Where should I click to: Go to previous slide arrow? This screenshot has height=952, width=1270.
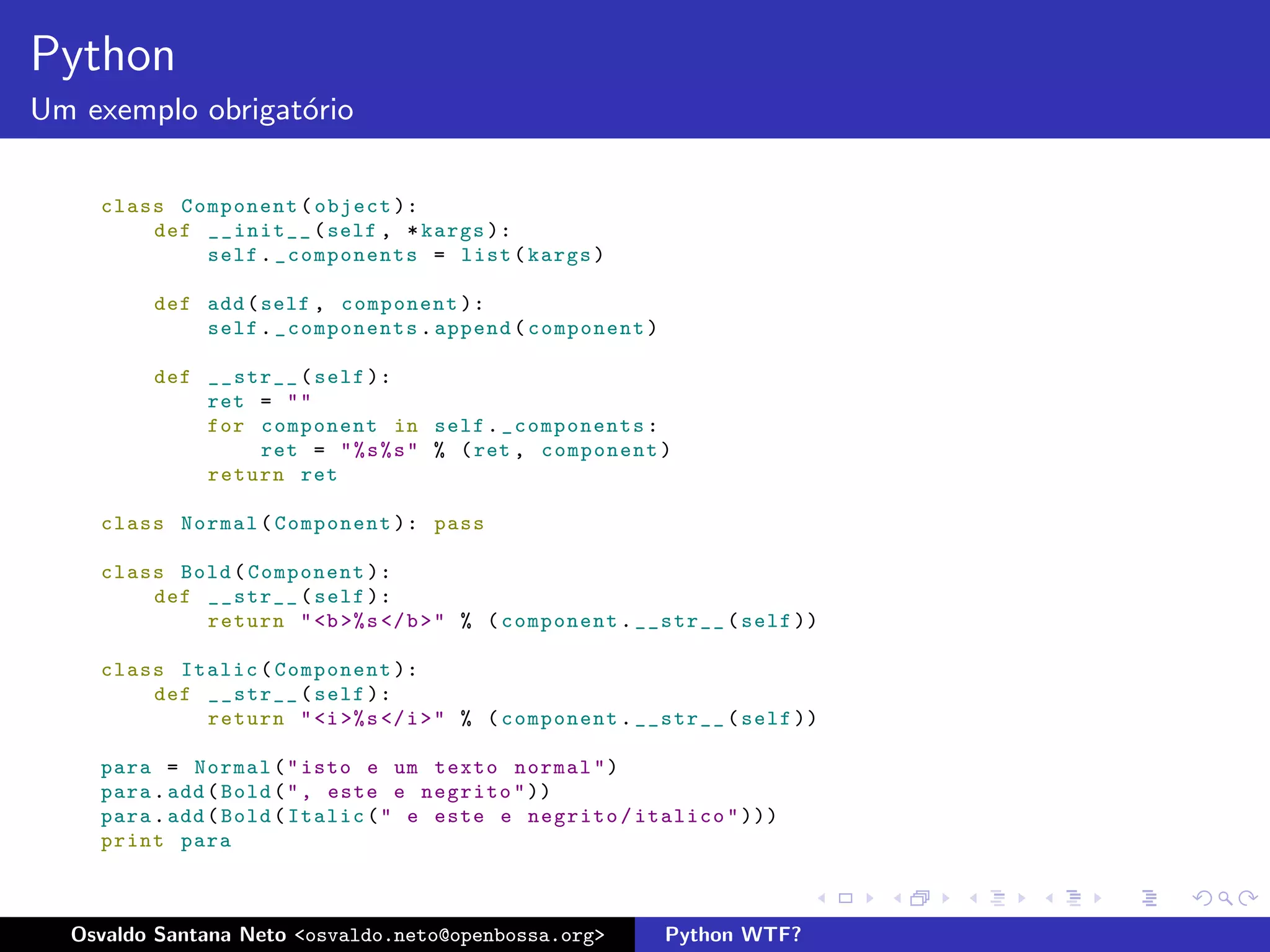point(822,898)
